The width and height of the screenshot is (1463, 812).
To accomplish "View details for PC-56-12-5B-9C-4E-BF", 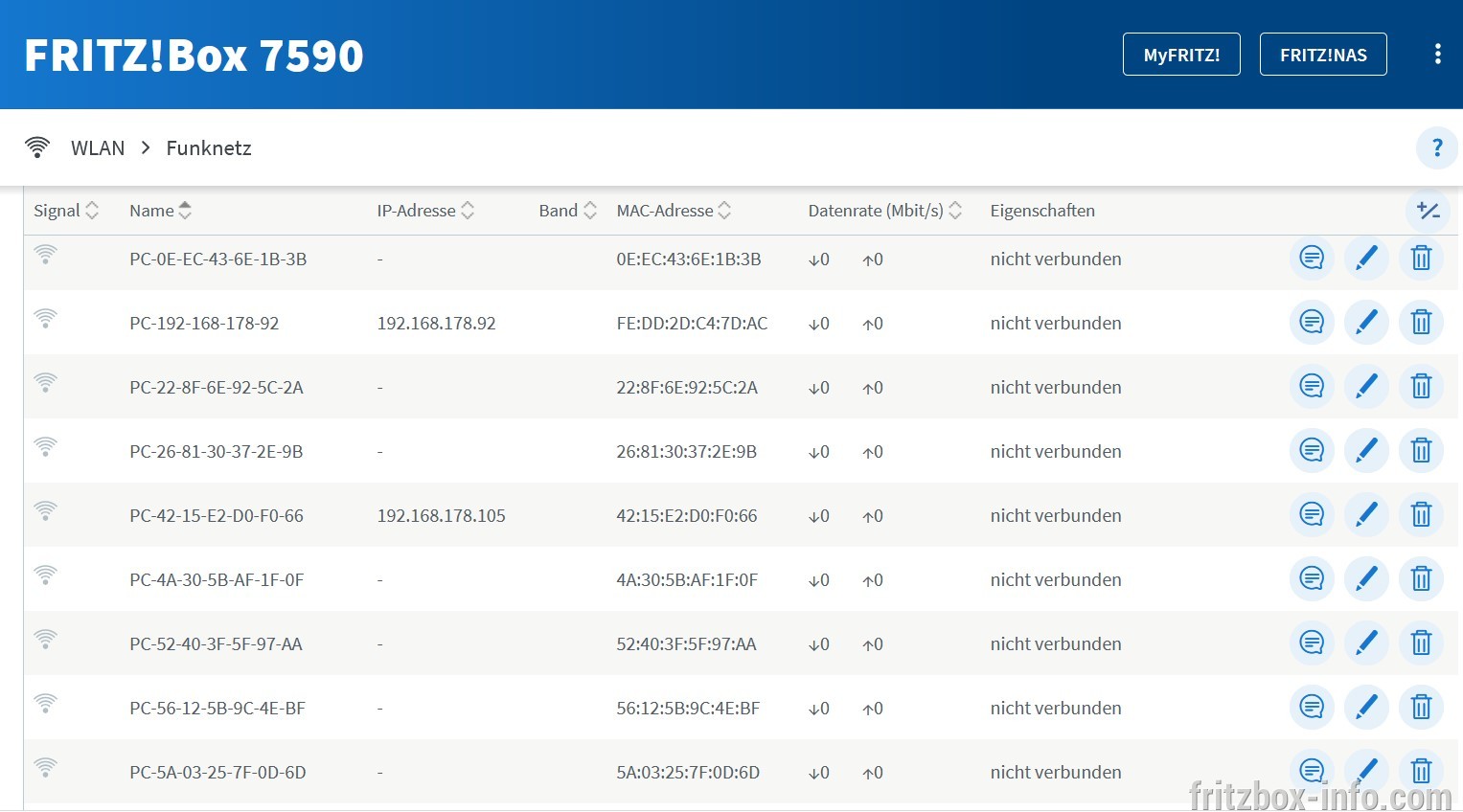I will click(x=1312, y=708).
